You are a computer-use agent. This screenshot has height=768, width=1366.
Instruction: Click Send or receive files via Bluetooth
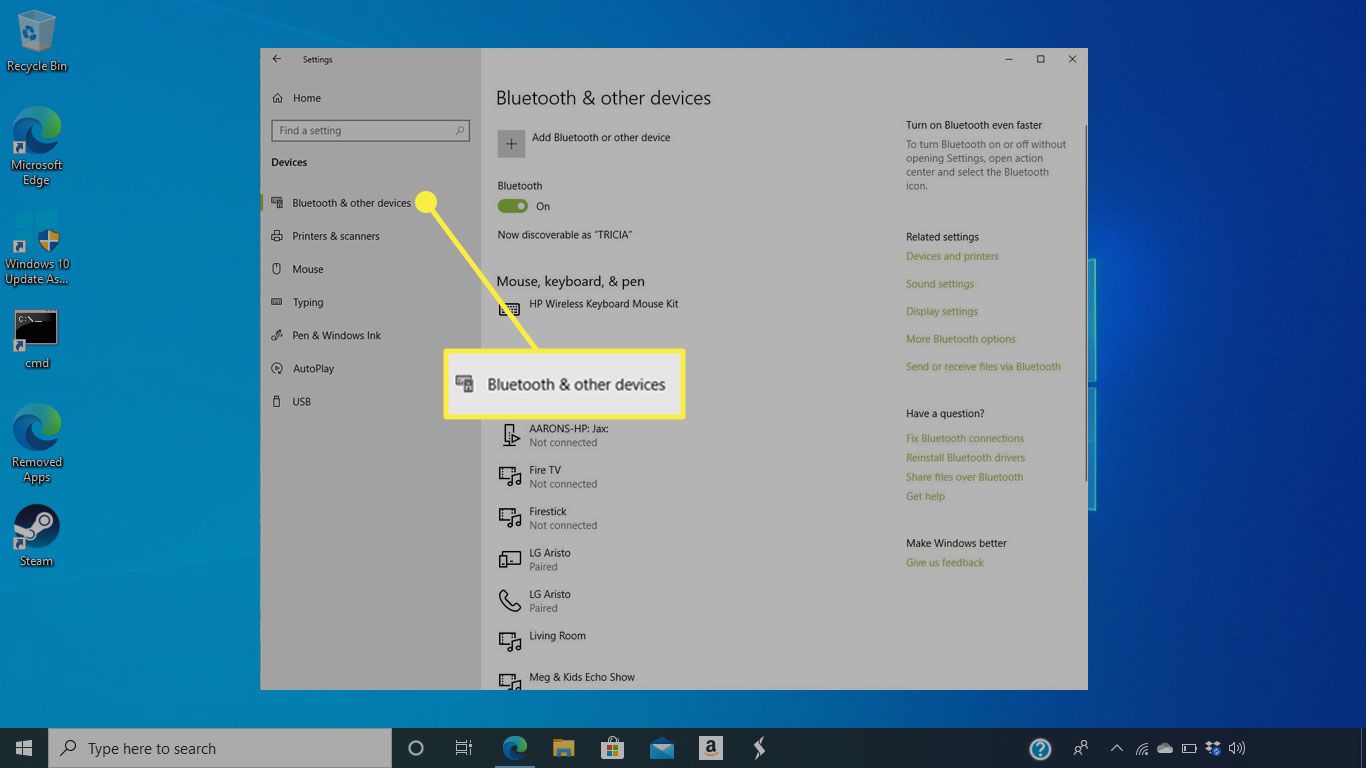coord(983,367)
